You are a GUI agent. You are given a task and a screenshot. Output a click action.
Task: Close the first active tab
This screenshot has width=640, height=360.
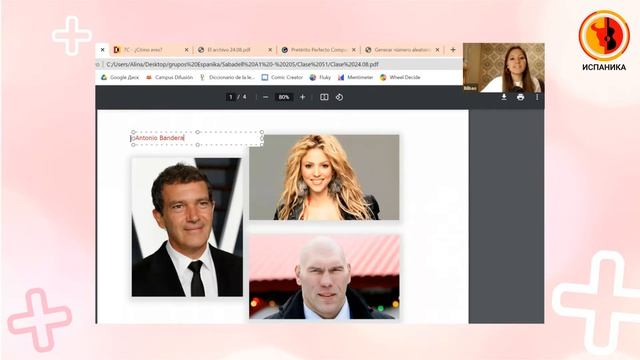(102, 50)
